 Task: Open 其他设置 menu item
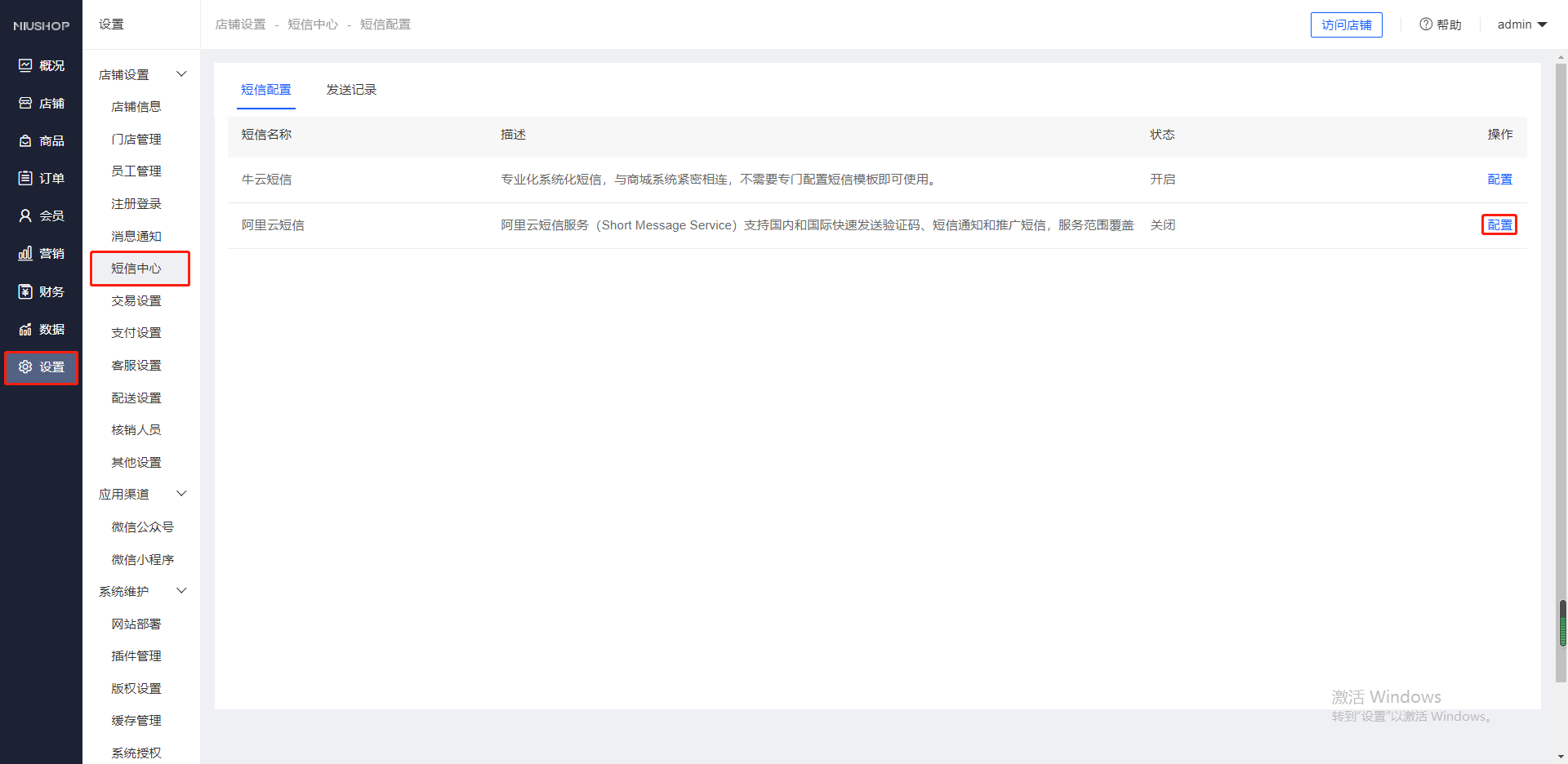pyautogui.click(x=136, y=463)
